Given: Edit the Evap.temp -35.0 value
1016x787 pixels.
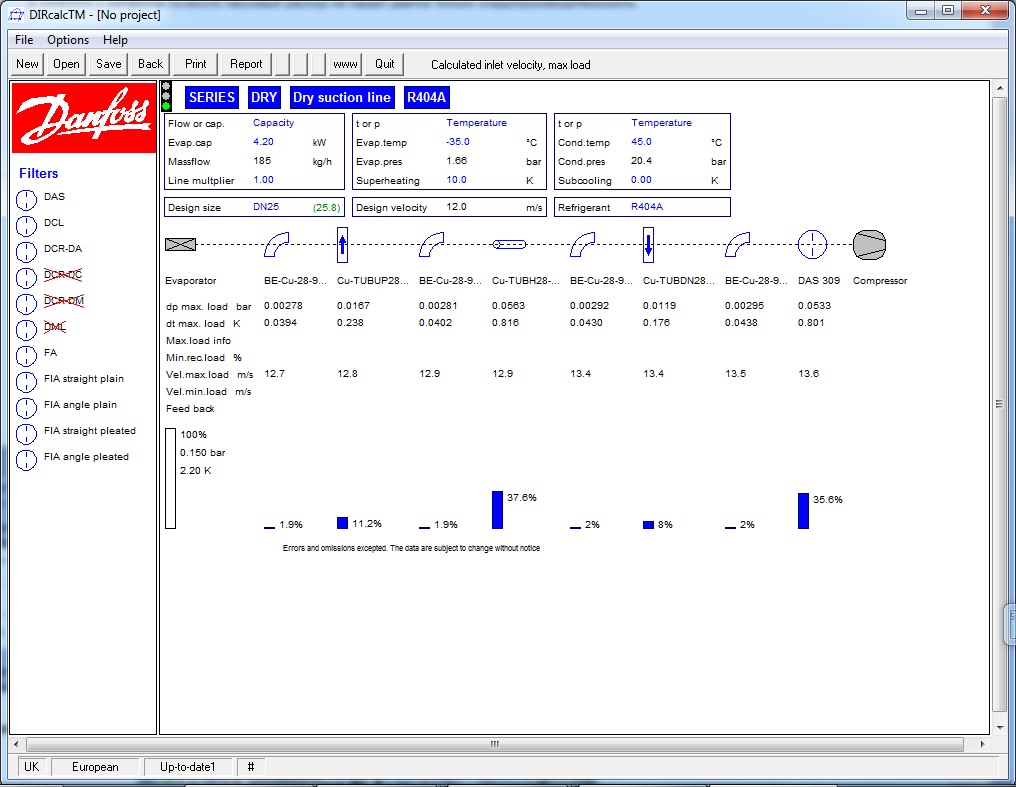Looking at the screenshot, I should 457,142.
